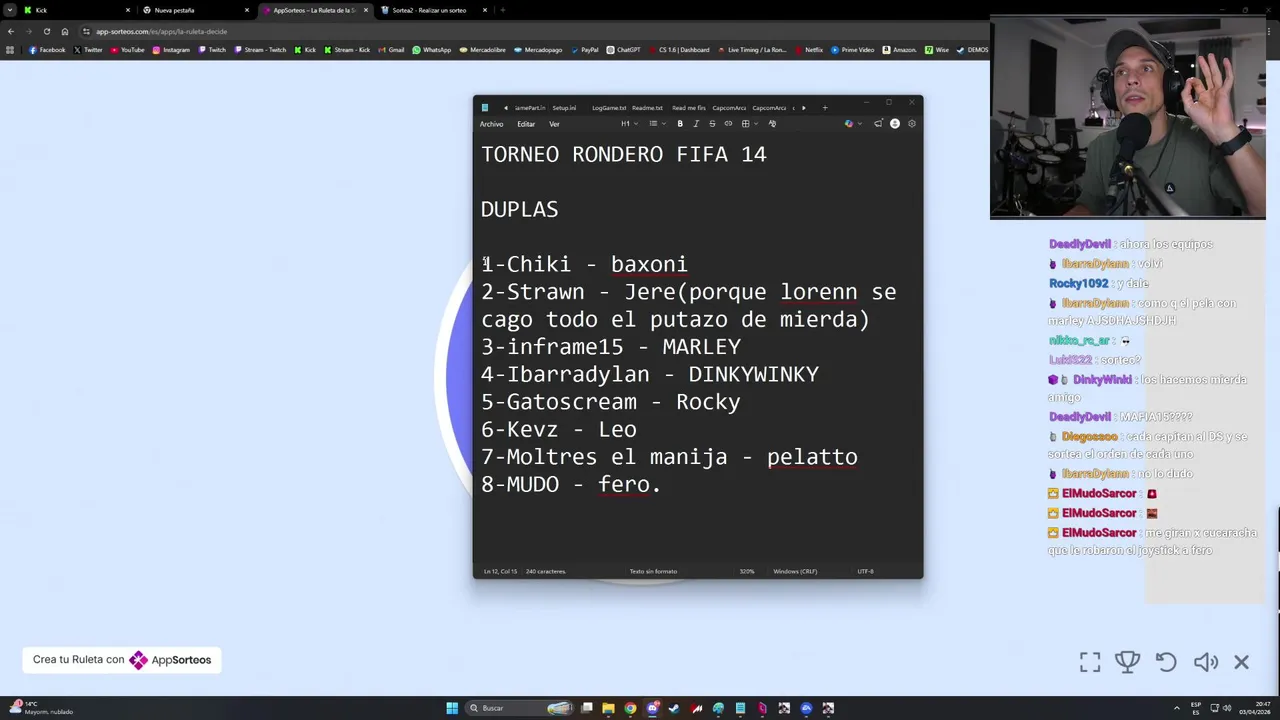Open Notepad settings gear
The image size is (1280, 720).
pyautogui.click(x=911, y=124)
